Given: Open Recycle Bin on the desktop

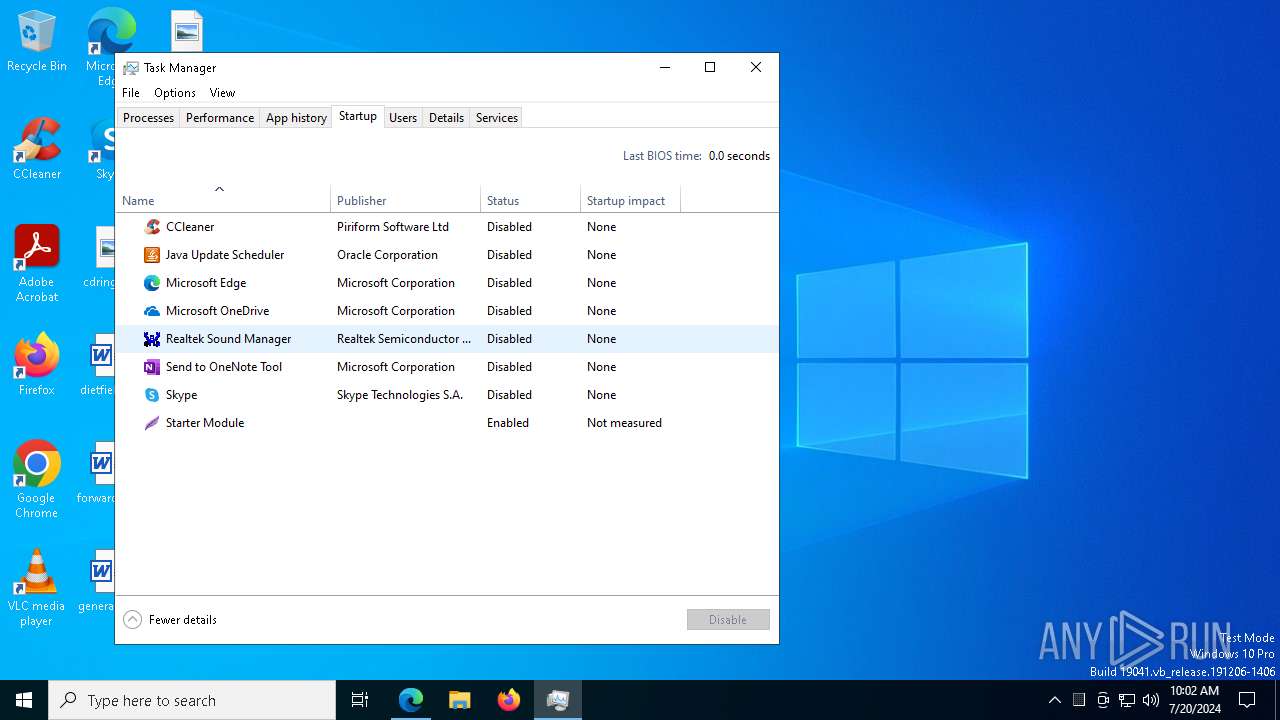Looking at the screenshot, I should click(37, 41).
